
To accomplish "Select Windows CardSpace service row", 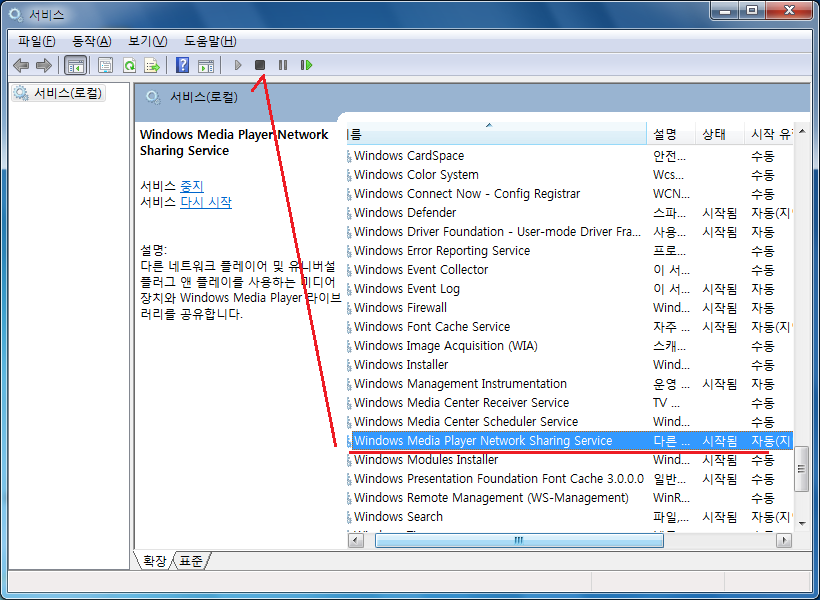I will [570, 156].
